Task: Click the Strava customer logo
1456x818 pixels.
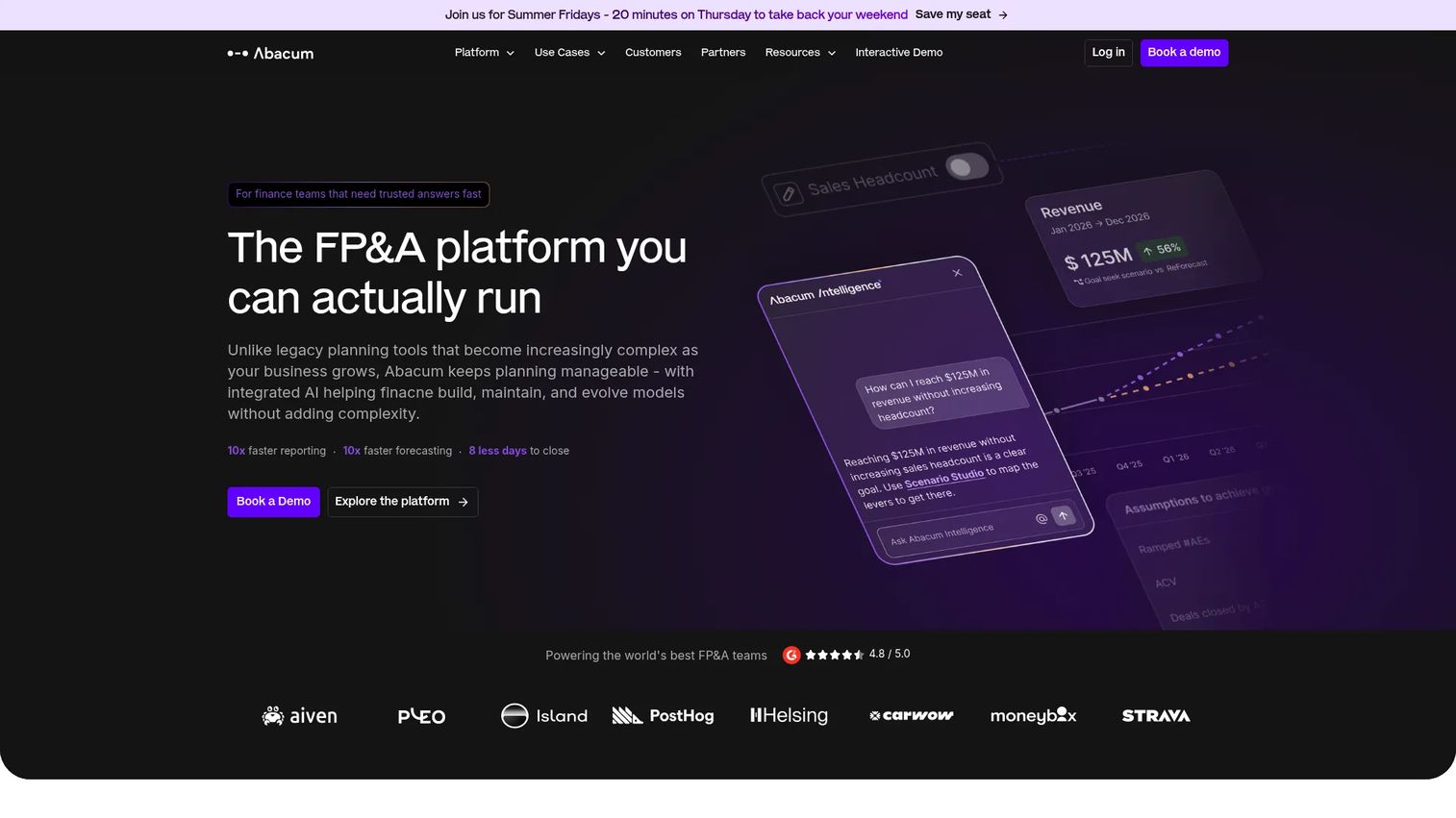Action: 1156,715
